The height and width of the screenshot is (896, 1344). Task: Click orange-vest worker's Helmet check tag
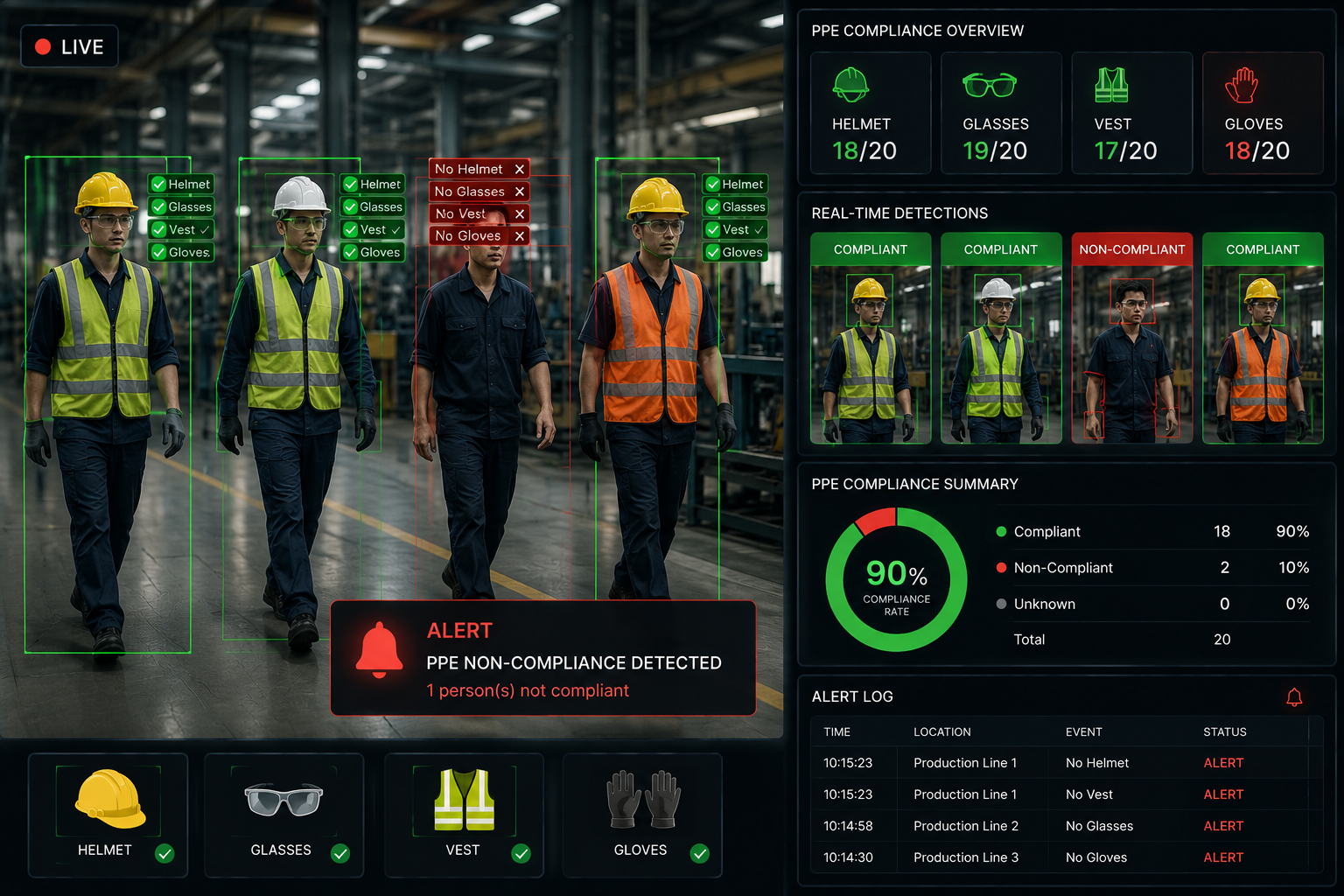(x=735, y=184)
